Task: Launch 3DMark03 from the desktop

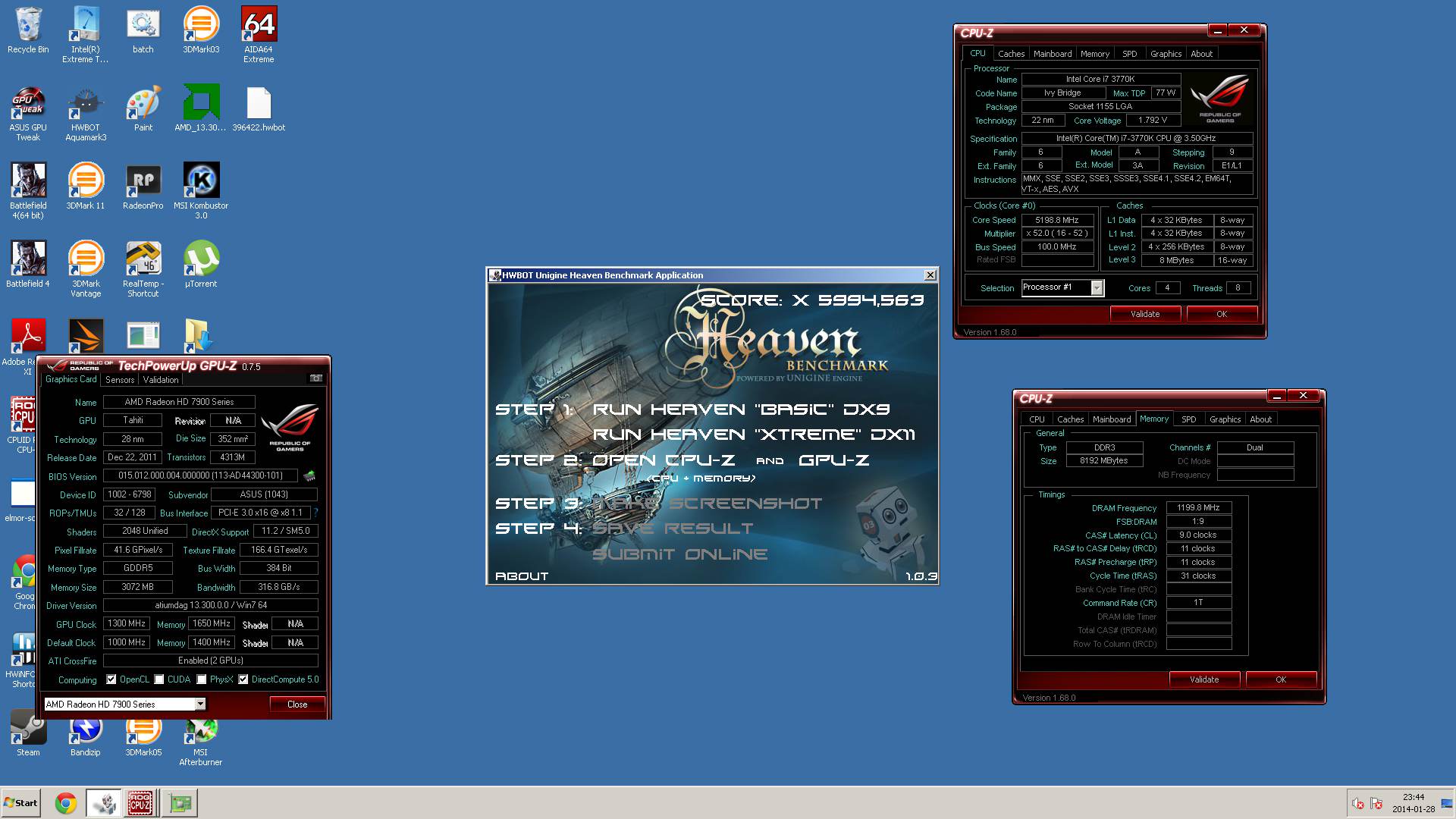Action: (x=201, y=31)
